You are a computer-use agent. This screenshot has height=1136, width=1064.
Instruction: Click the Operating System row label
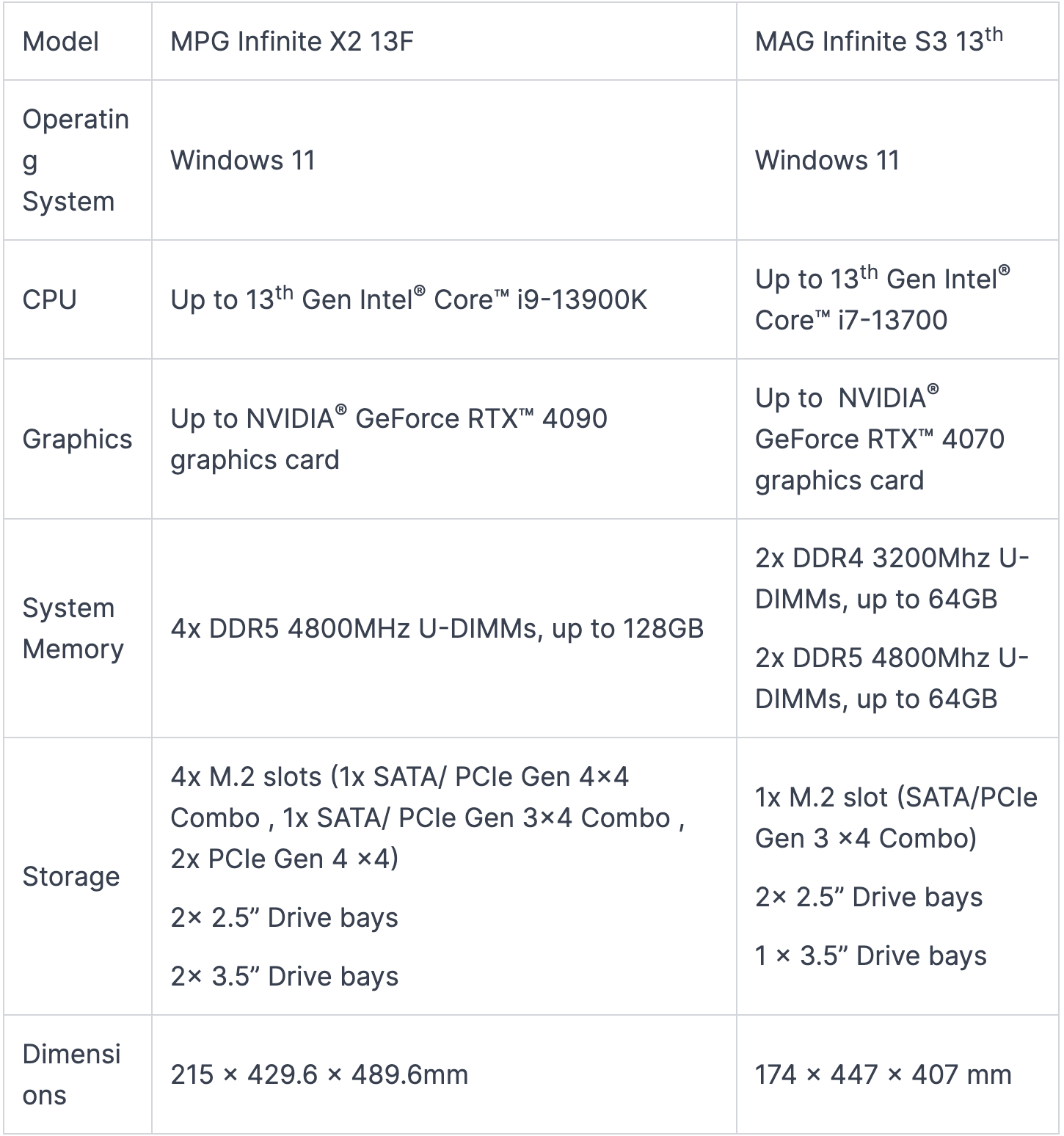click(76, 160)
